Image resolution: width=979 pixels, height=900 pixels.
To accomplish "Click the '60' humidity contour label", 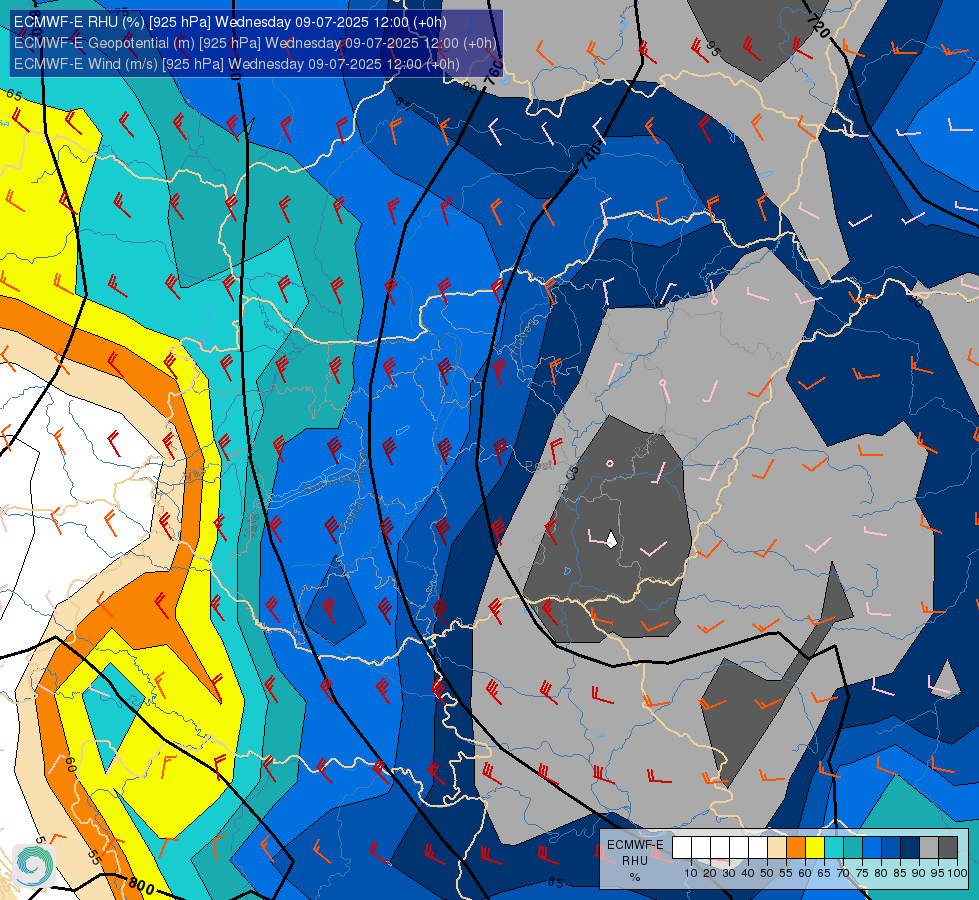I will coord(70,764).
